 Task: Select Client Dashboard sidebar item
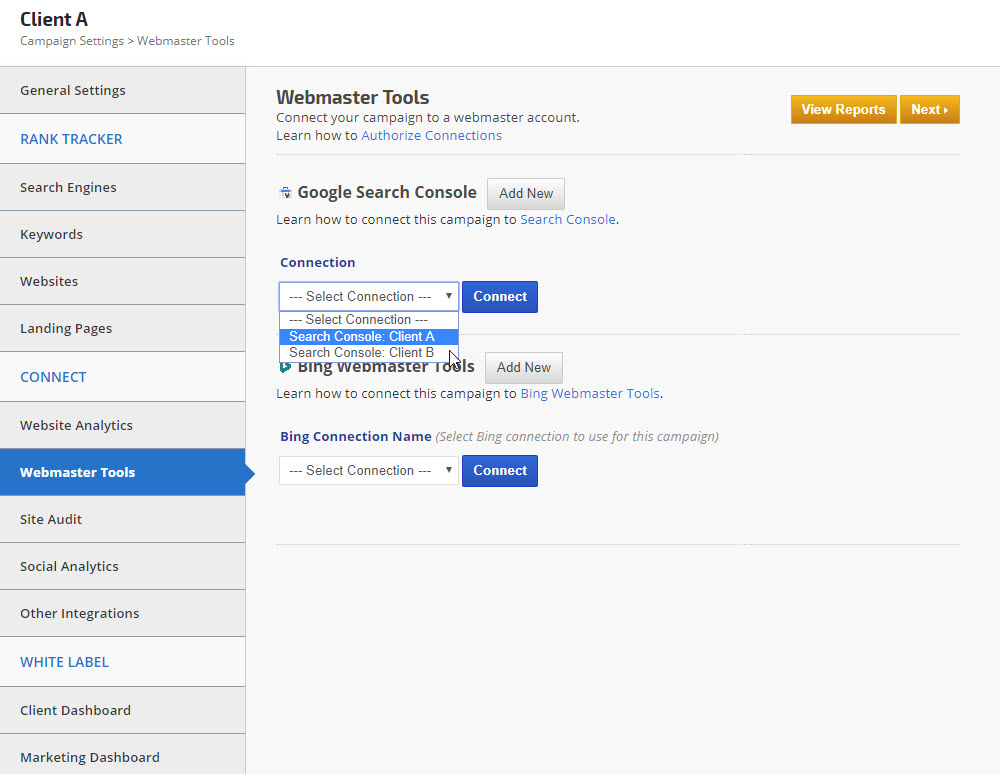[75, 711]
